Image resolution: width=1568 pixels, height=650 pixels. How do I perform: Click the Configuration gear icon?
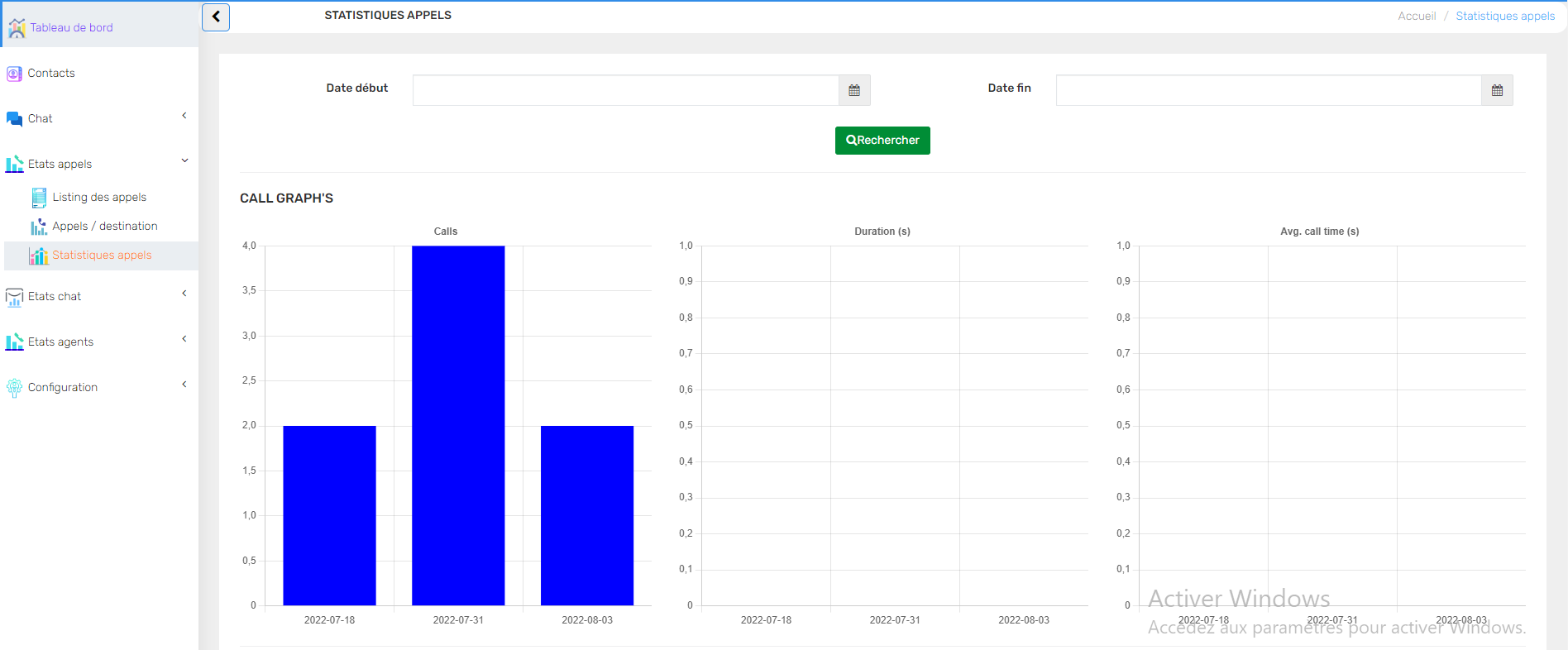coord(14,388)
